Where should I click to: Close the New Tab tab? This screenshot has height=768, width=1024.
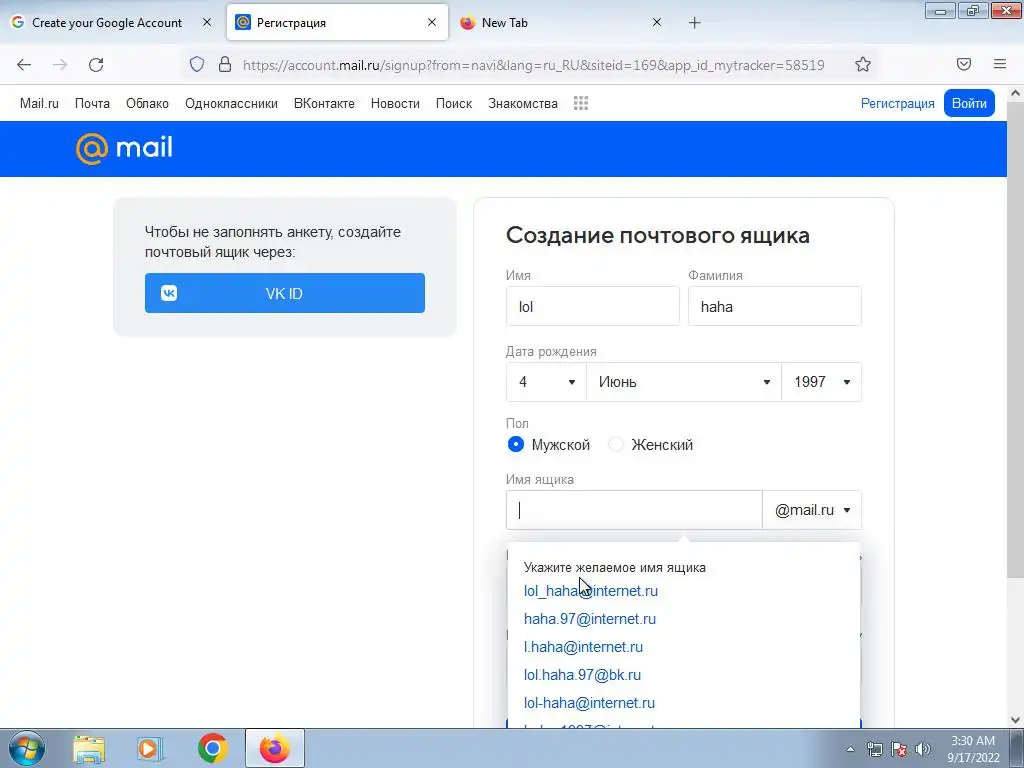[657, 22]
